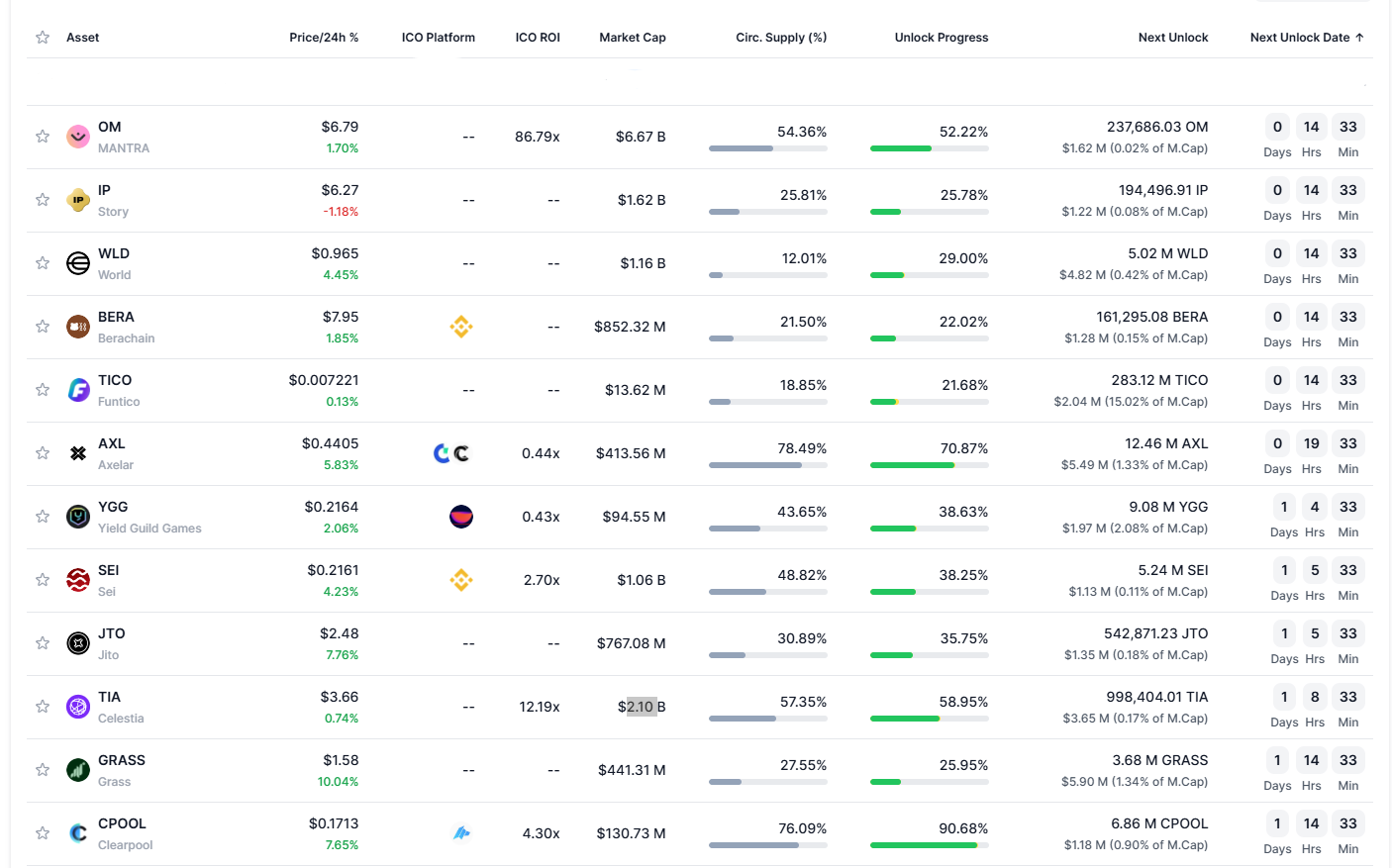The image size is (1392, 868).
Task: Click next unlock 5.02 M WLD
Action: point(1168,253)
